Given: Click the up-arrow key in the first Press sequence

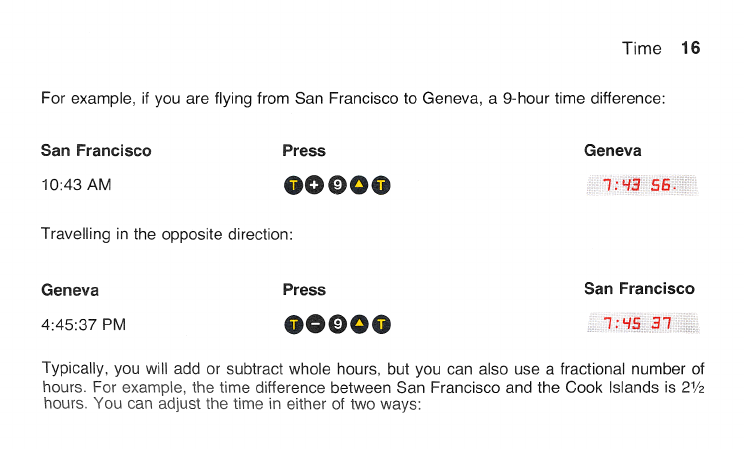Looking at the screenshot, I should coord(359,185).
